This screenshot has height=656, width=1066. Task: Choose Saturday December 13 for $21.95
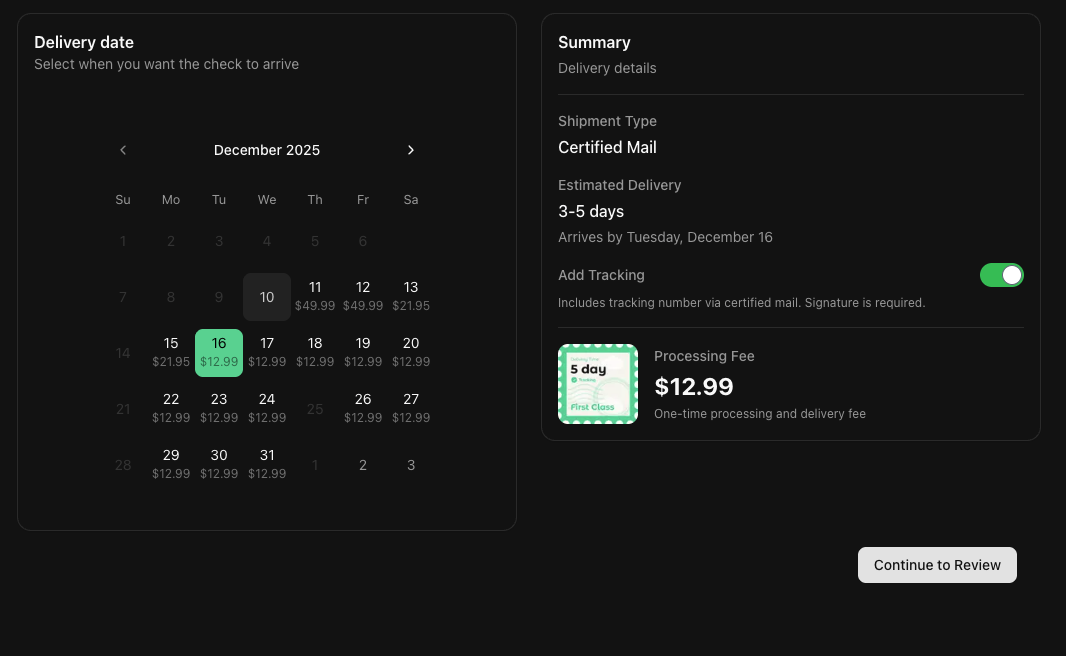[x=411, y=296]
